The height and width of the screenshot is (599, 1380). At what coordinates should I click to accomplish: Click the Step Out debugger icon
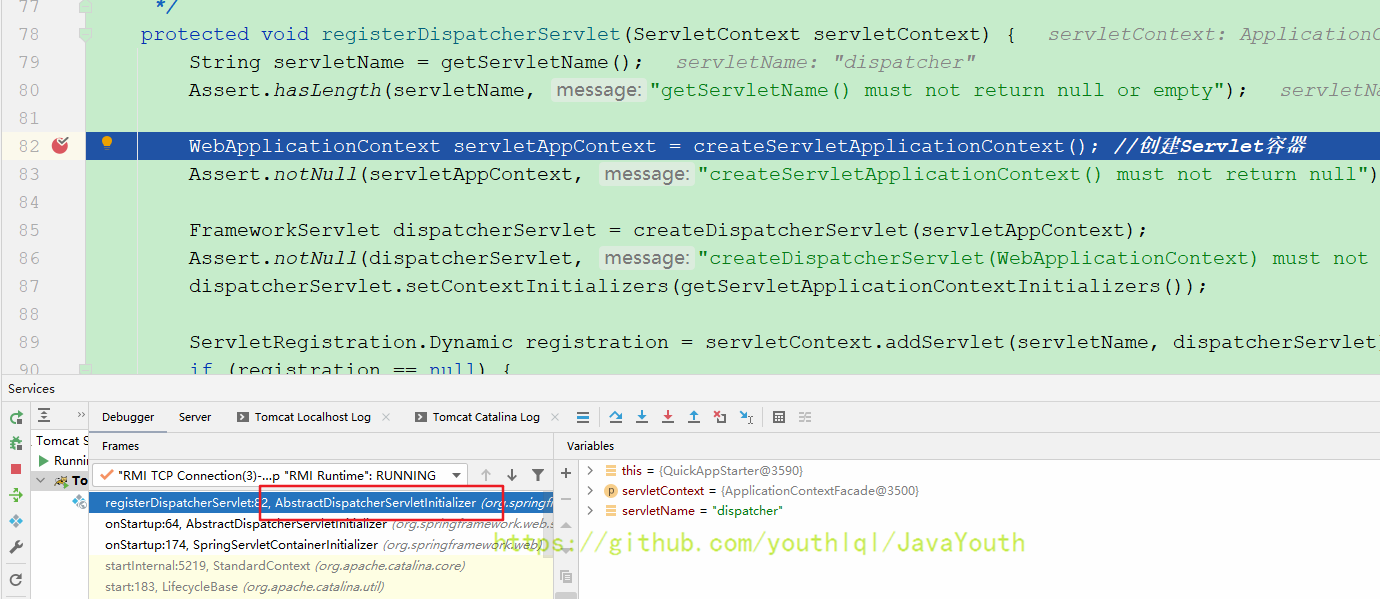coord(694,417)
